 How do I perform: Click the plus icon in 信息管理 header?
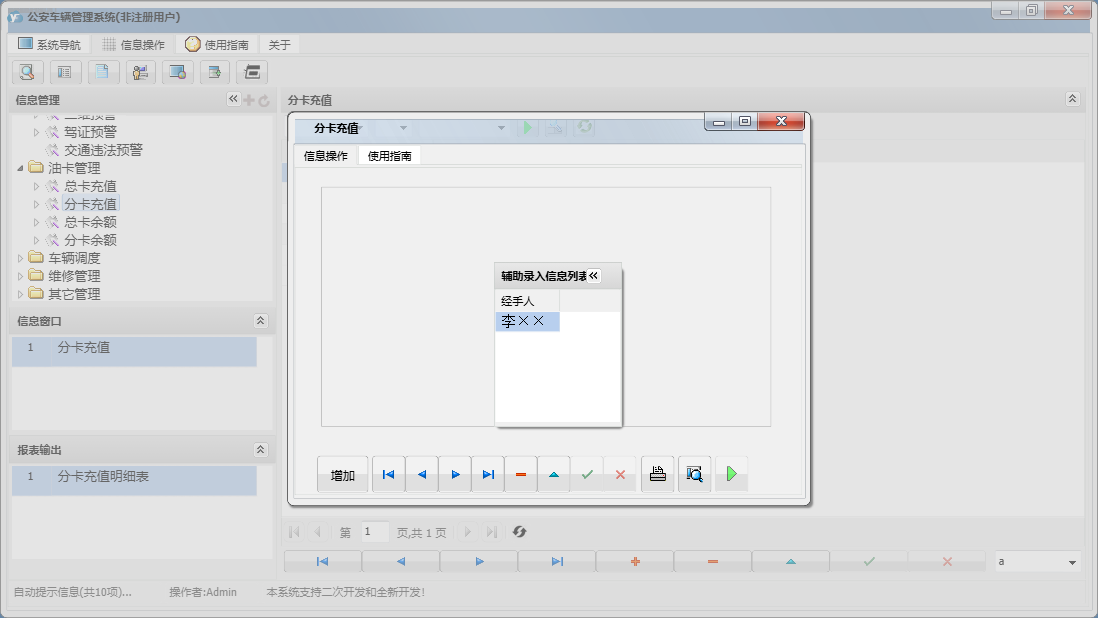[249, 100]
